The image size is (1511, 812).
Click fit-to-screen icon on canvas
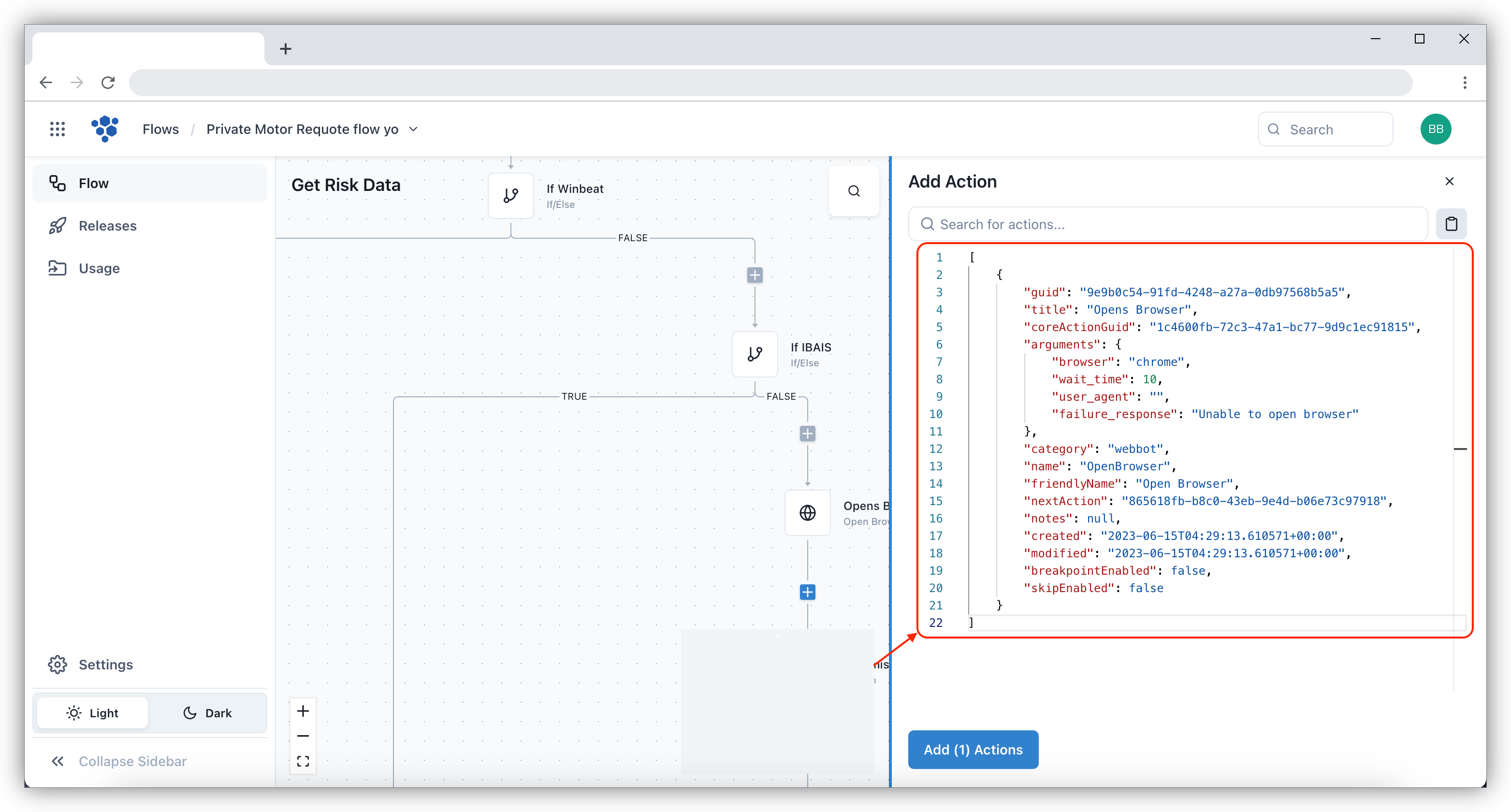(x=303, y=761)
